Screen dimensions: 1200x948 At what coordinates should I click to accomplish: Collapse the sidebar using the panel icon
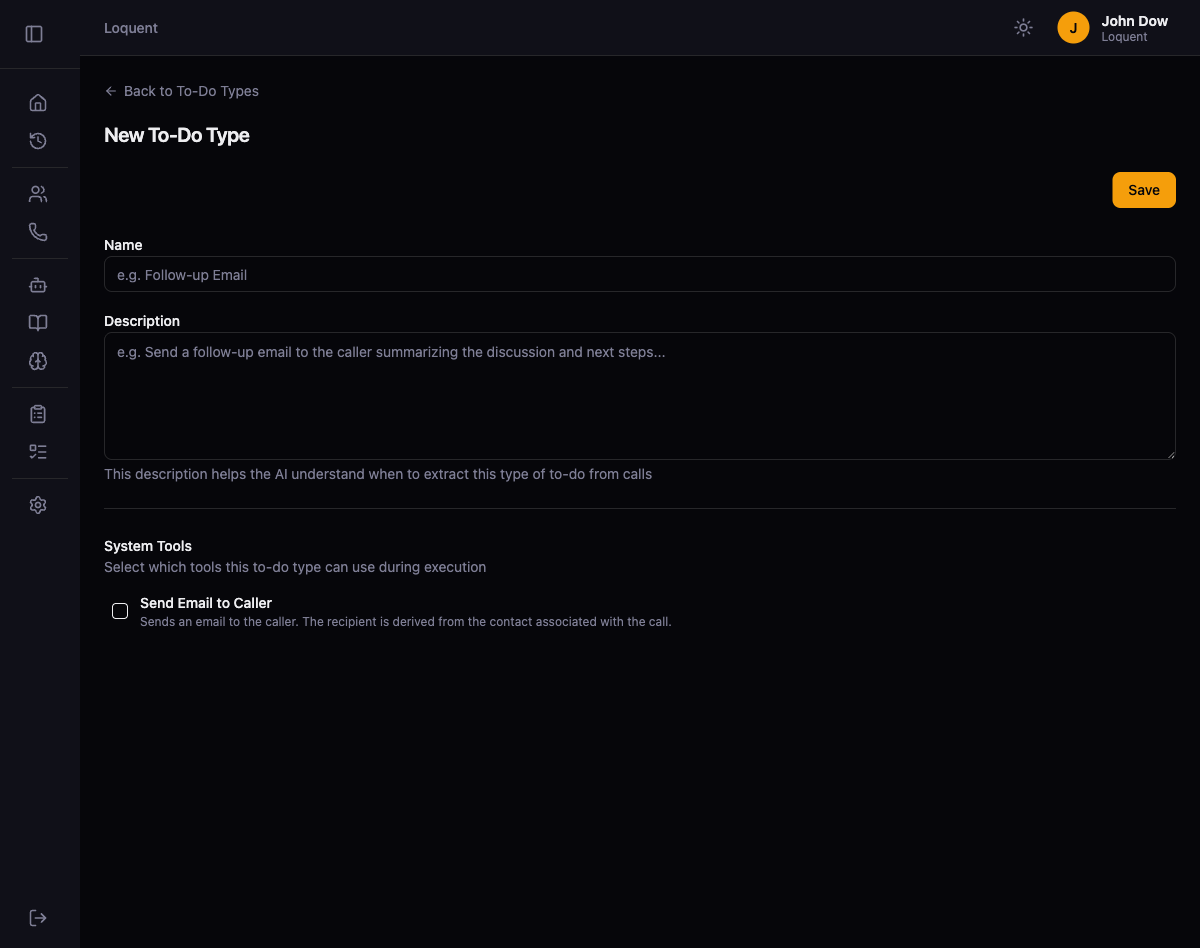(34, 33)
